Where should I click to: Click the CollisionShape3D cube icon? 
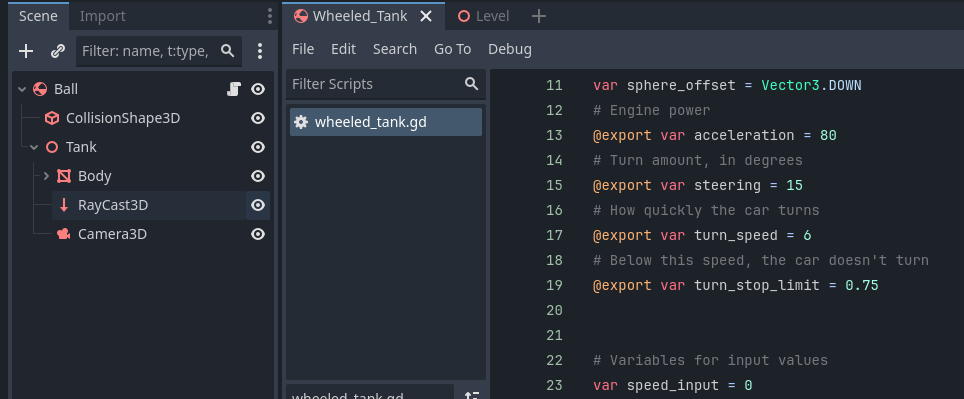tap(52, 118)
